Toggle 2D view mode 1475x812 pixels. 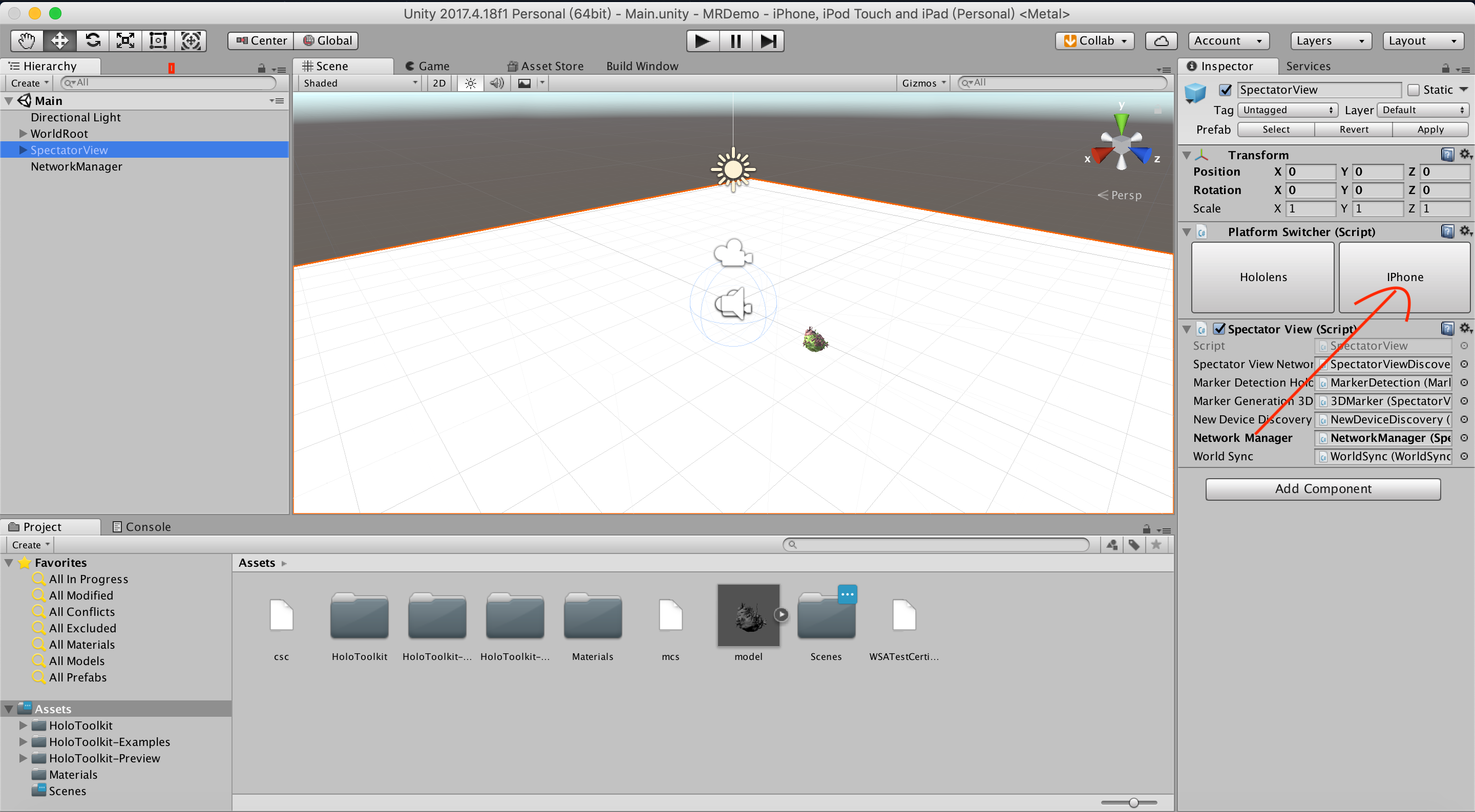[439, 83]
